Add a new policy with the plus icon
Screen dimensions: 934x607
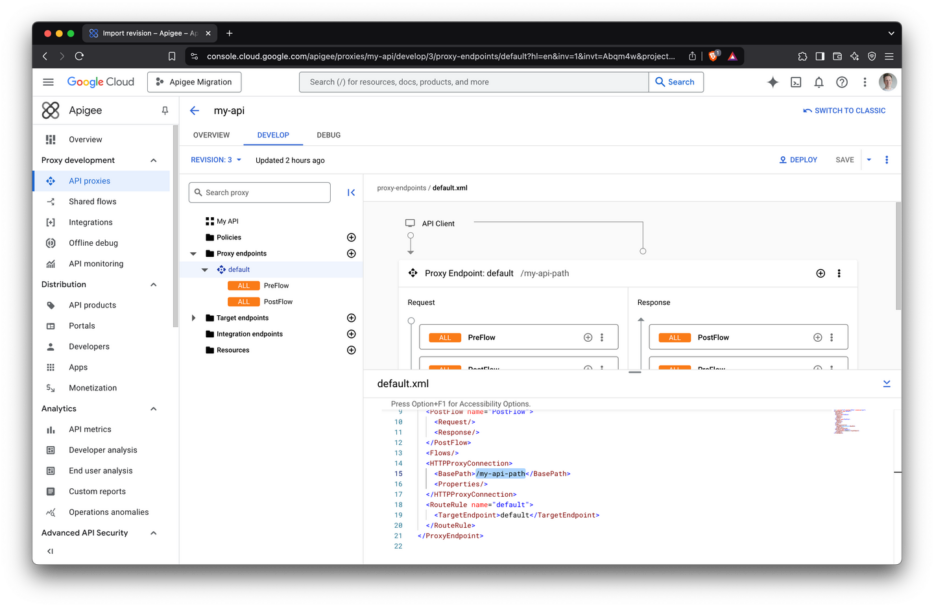pos(351,237)
